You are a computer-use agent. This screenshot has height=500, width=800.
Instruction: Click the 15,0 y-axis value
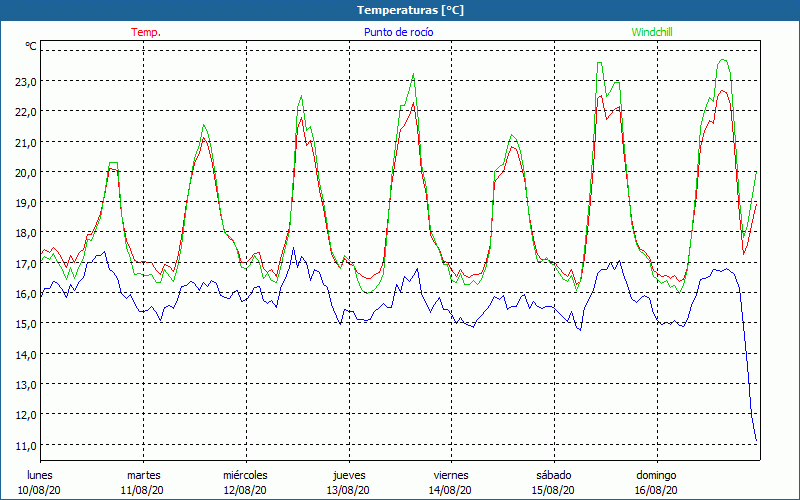click(x=25, y=324)
